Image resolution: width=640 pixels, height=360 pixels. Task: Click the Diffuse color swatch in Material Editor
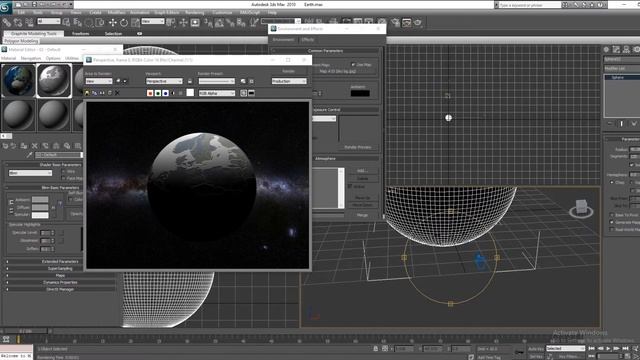pyautogui.click(x=40, y=207)
